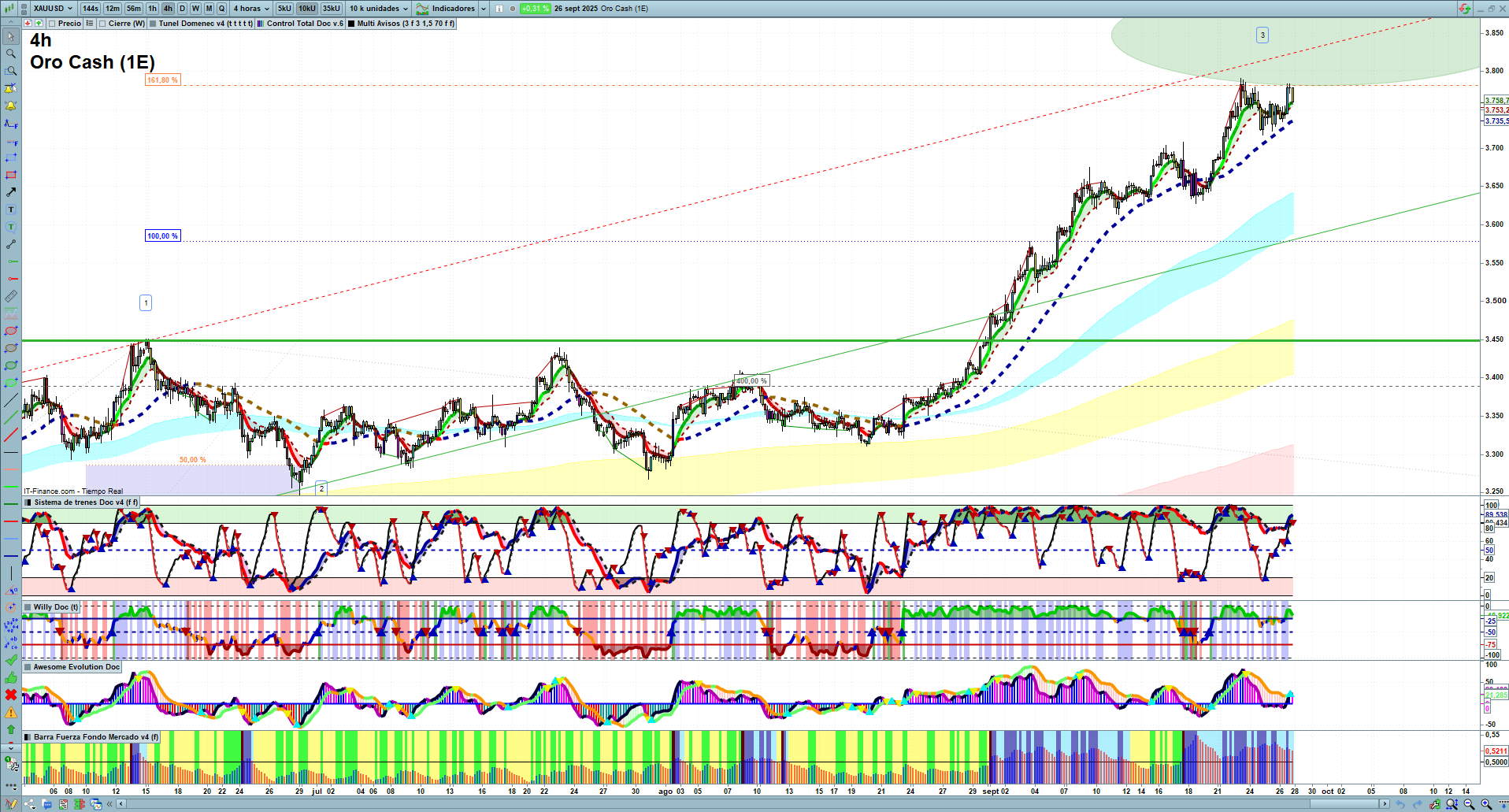Click Multi Avisos black color swatch
Screen dimensions: 1509x812
(351, 24)
